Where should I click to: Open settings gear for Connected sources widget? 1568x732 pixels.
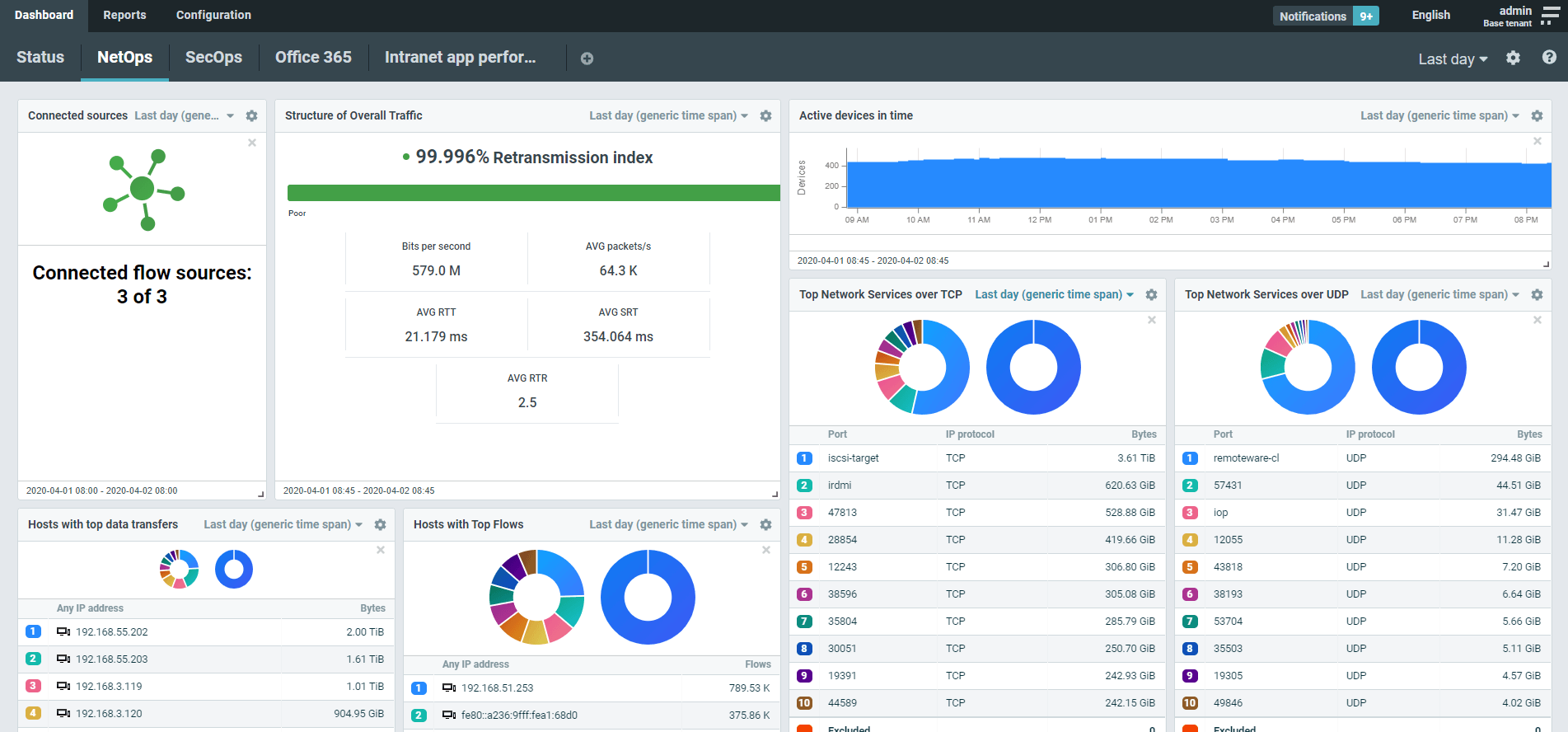252,116
